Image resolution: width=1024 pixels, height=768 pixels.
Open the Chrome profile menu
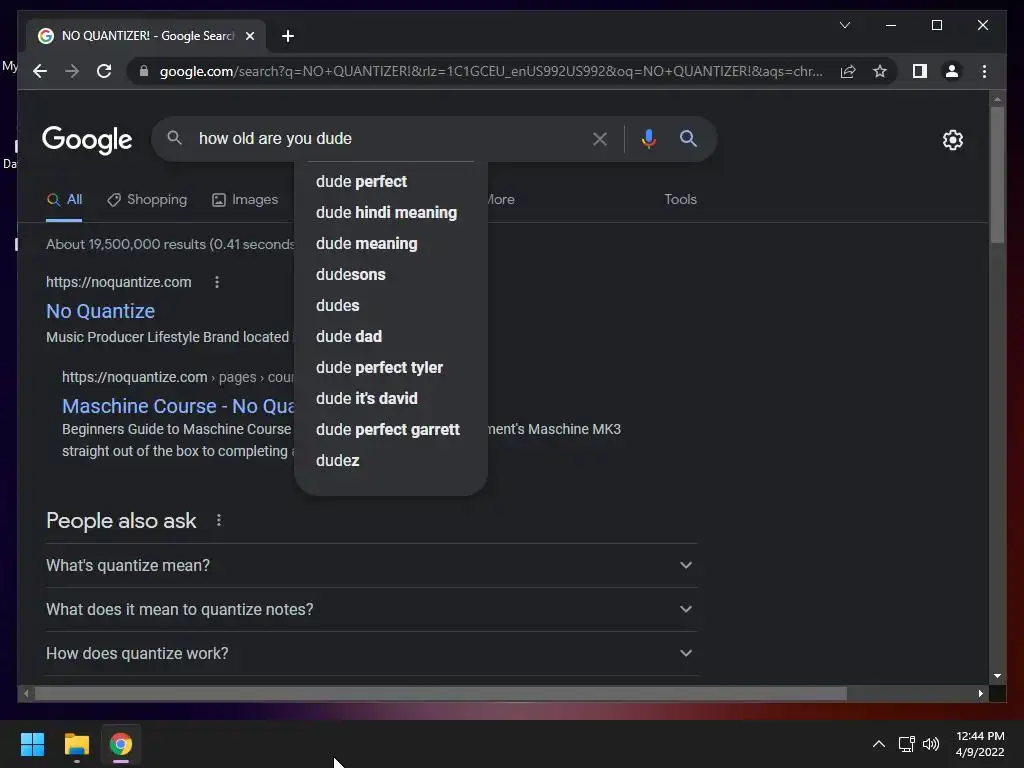coord(952,71)
